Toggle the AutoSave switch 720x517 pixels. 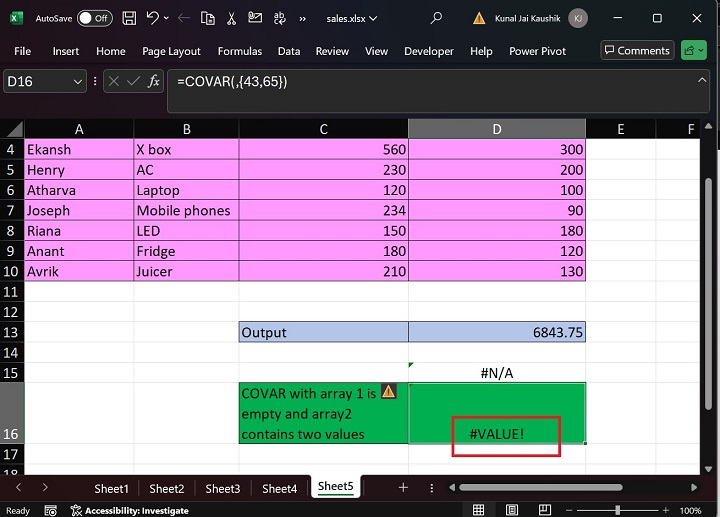click(x=95, y=18)
